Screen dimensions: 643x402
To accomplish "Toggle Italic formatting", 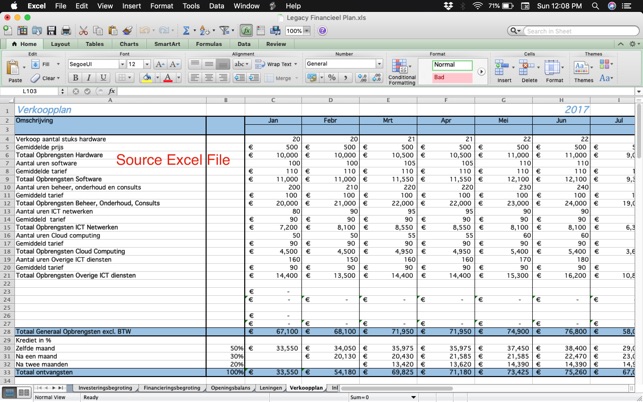I will 88,78.
